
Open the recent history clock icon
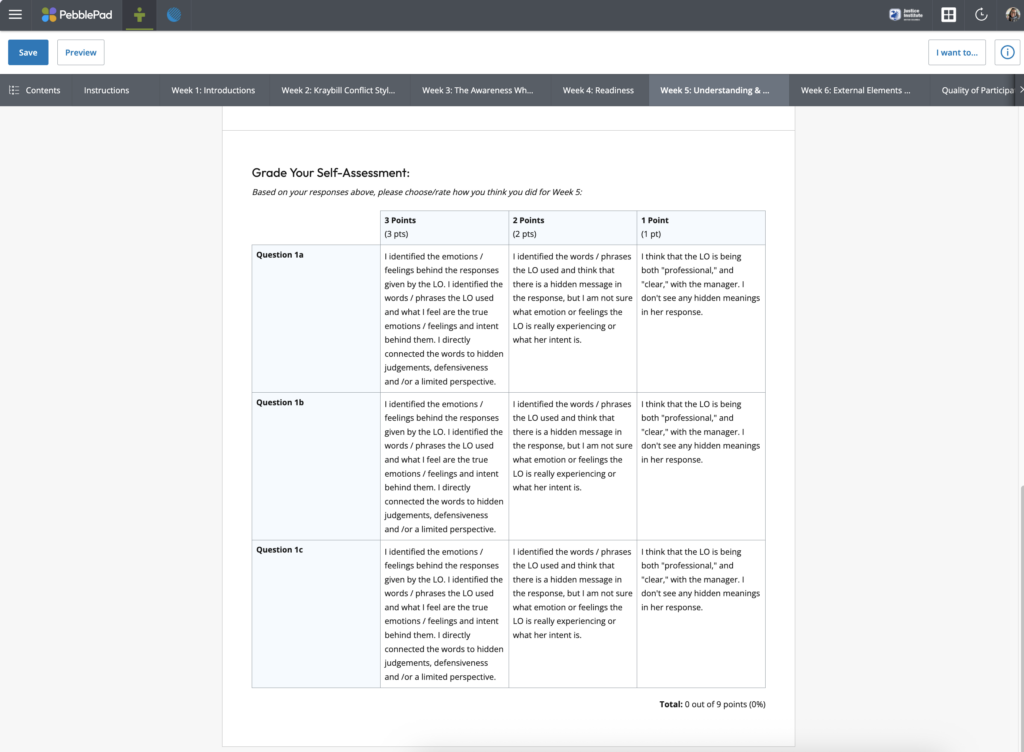tap(981, 14)
